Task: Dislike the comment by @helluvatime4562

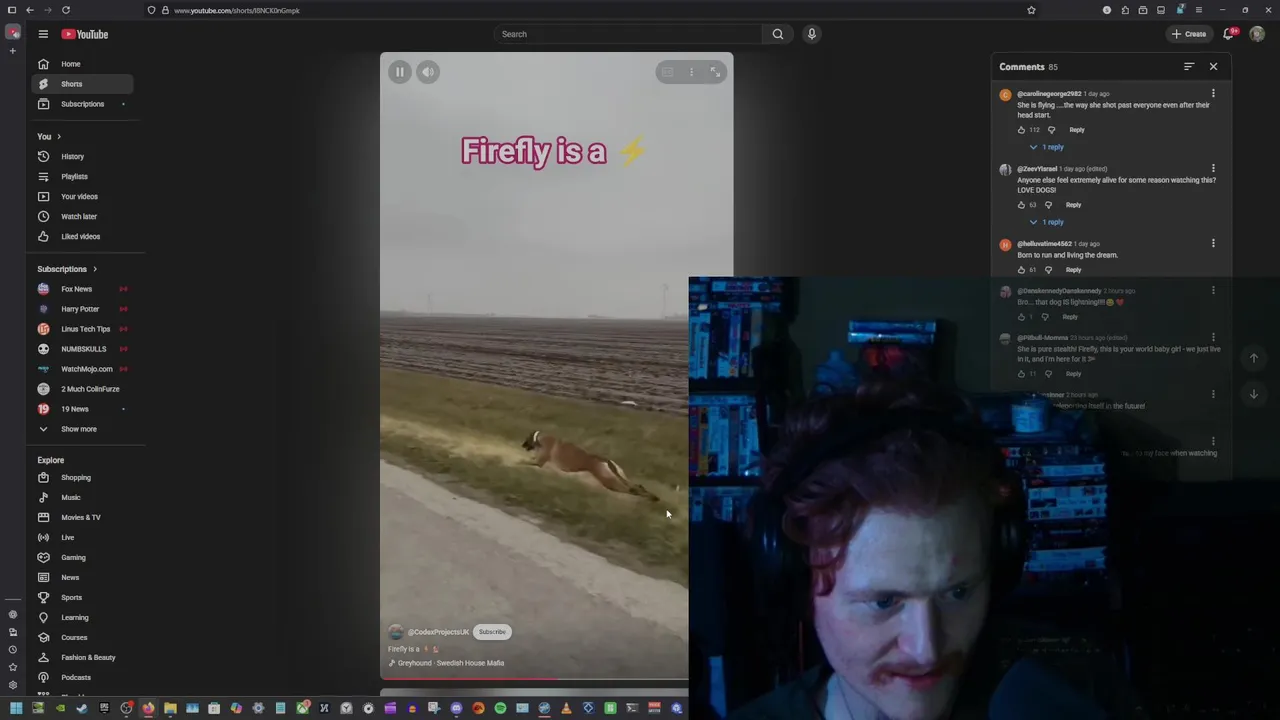Action: click(1048, 270)
